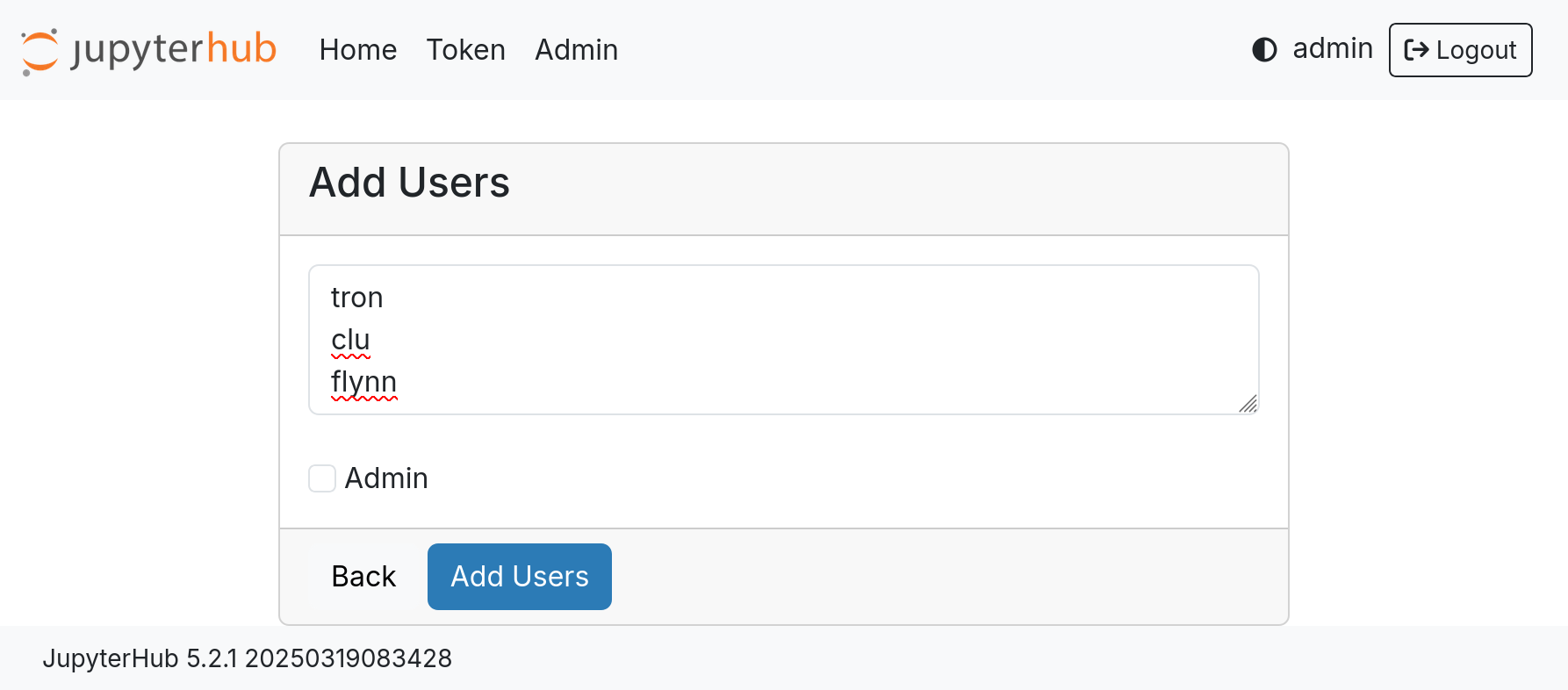Viewport: 1568px width, 690px height.
Task: Click the admin username in navbar
Action: (1333, 48)
